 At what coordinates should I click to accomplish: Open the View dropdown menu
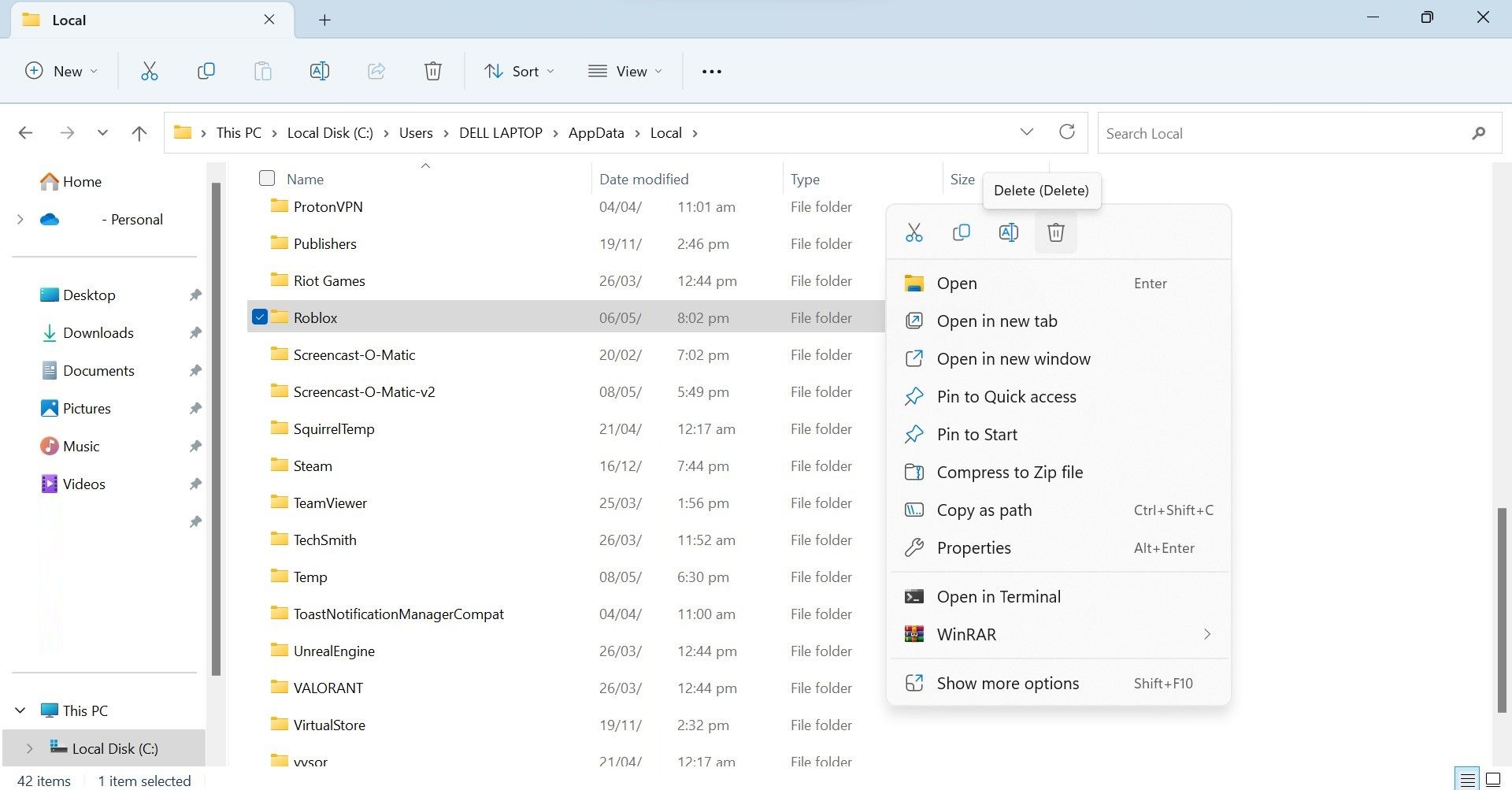tap(624, 72)
